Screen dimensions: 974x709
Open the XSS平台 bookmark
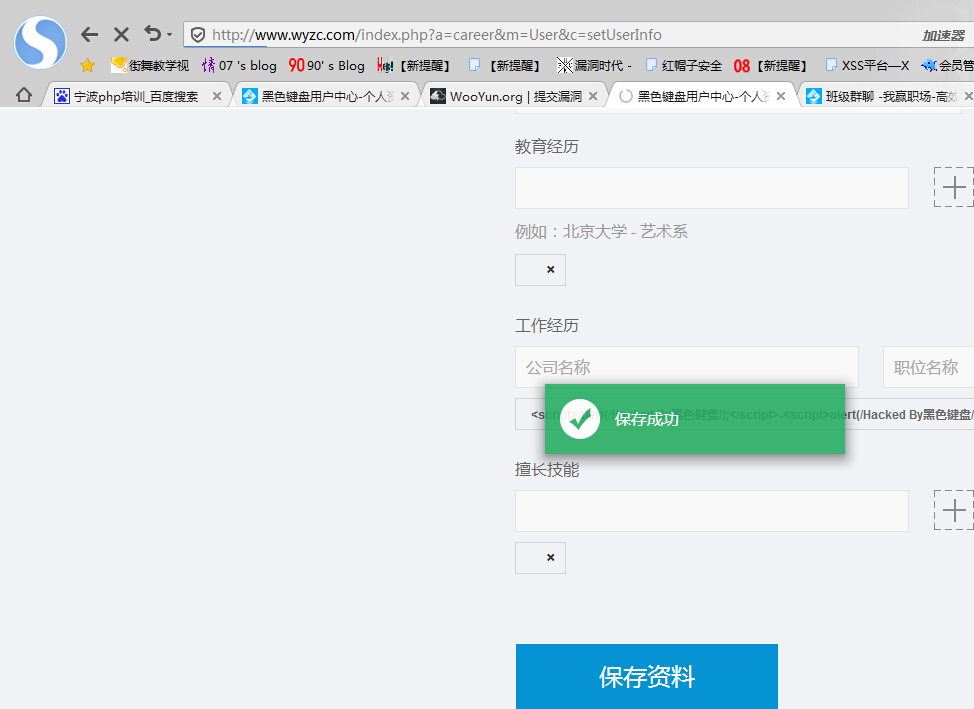click(867, 65)
